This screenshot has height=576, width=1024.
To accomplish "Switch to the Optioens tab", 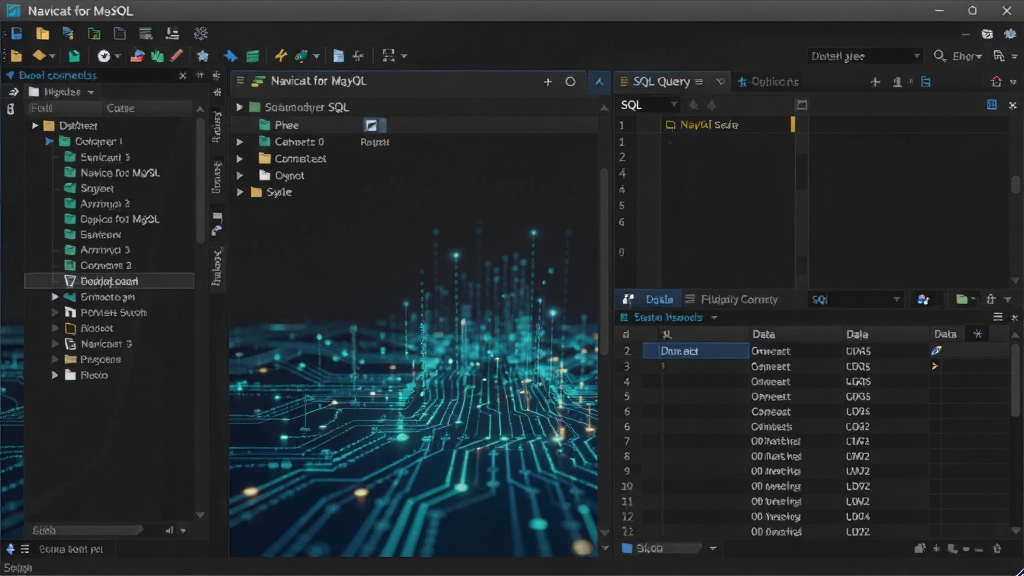I will (767, 82).
